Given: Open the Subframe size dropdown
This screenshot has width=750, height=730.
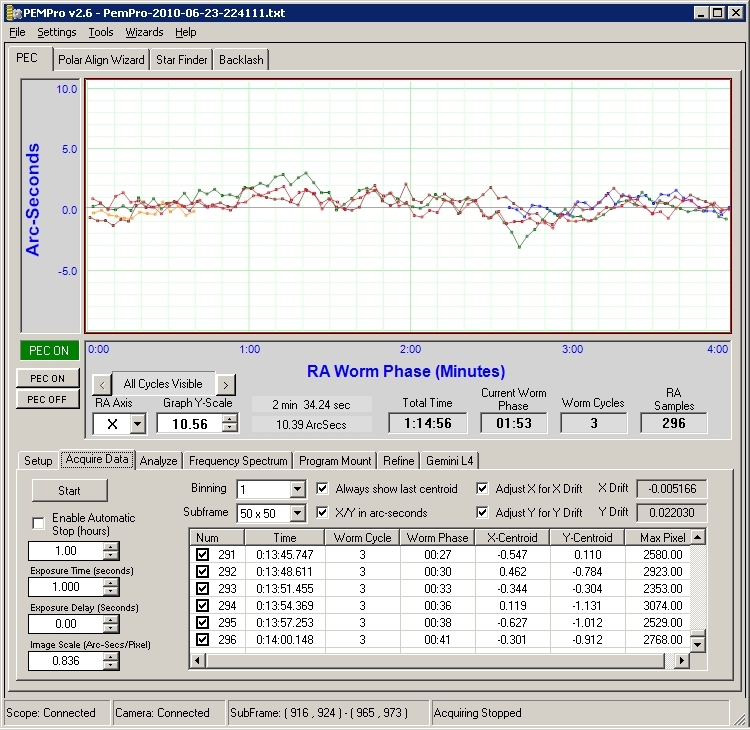Looking at the screenshot, I should point(297,513).
